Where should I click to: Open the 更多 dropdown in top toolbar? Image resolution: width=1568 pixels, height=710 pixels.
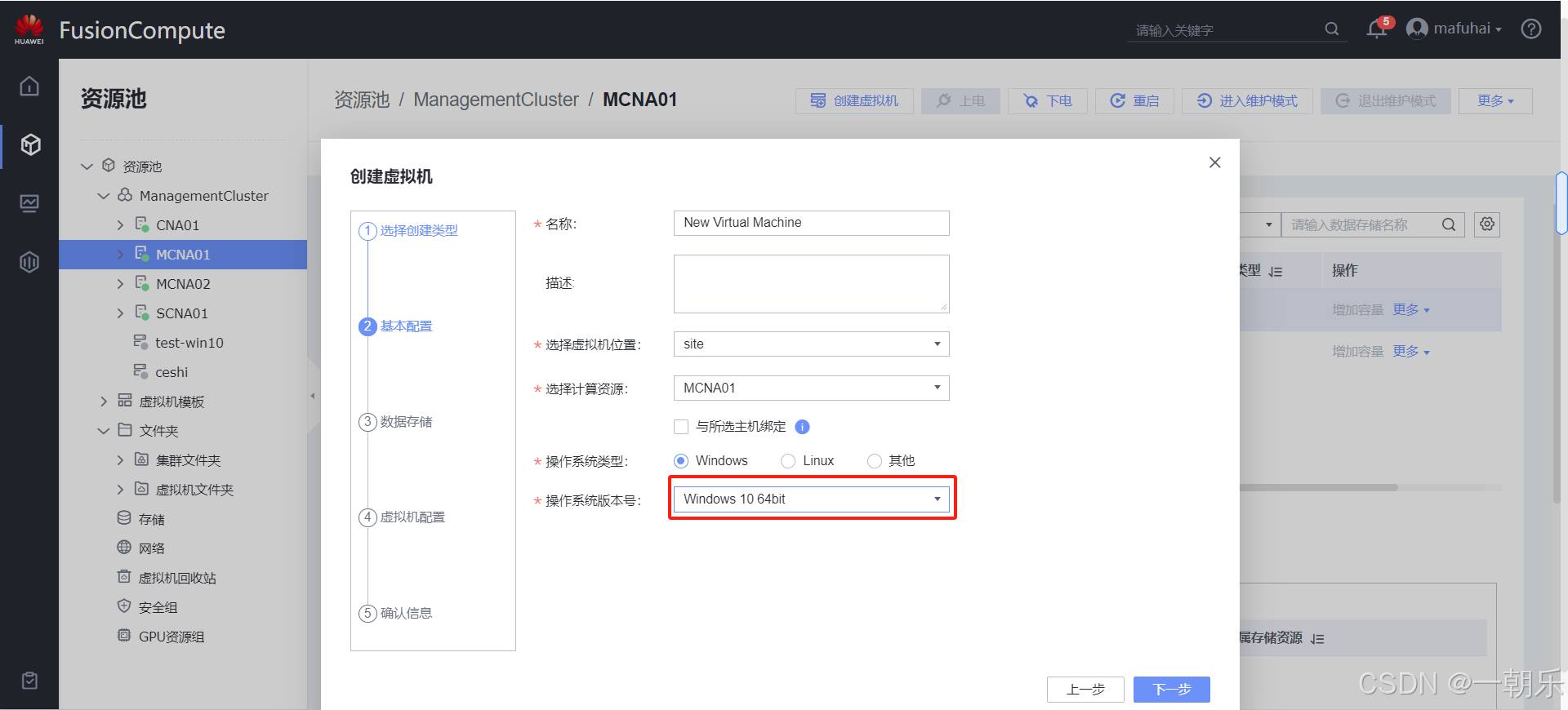point(1495,100)
